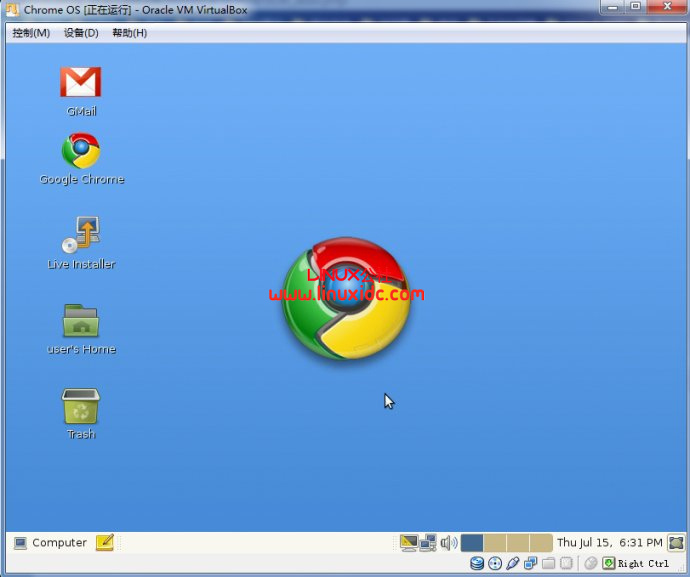Close the VirtualBox window

point(668,7)
